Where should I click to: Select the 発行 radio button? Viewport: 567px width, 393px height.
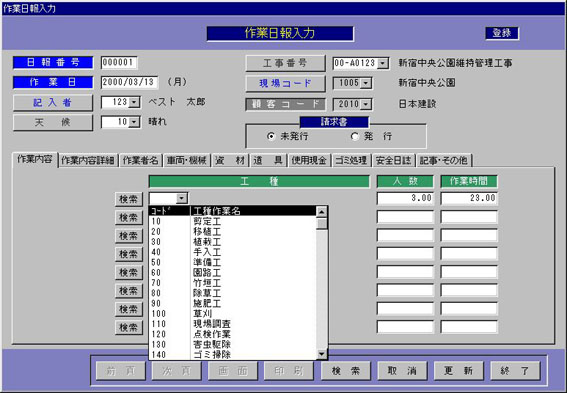pos(354,136)
